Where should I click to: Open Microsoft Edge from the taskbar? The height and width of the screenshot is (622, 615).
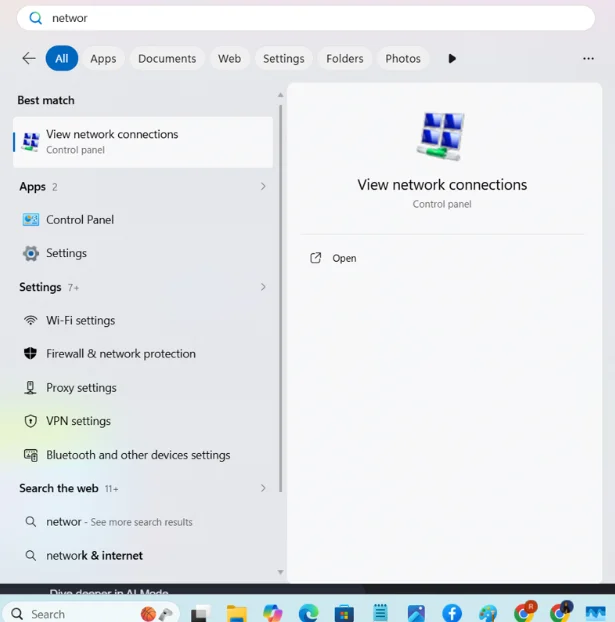click(309, 614)
